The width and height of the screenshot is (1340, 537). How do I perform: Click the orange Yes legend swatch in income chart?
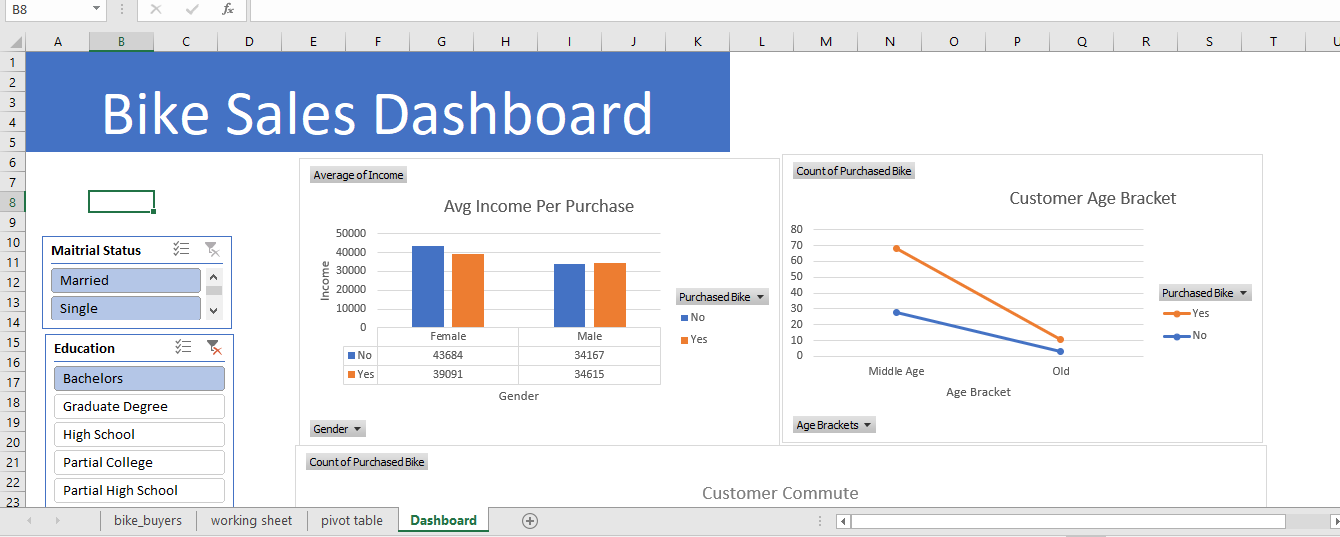684,340
